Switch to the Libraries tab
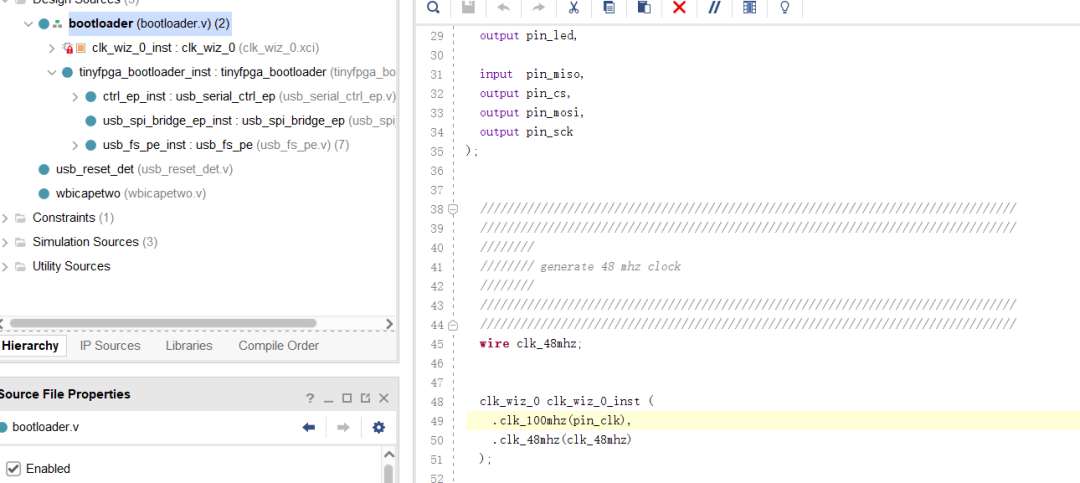The image size is (1080, 483). coord(189,346)
